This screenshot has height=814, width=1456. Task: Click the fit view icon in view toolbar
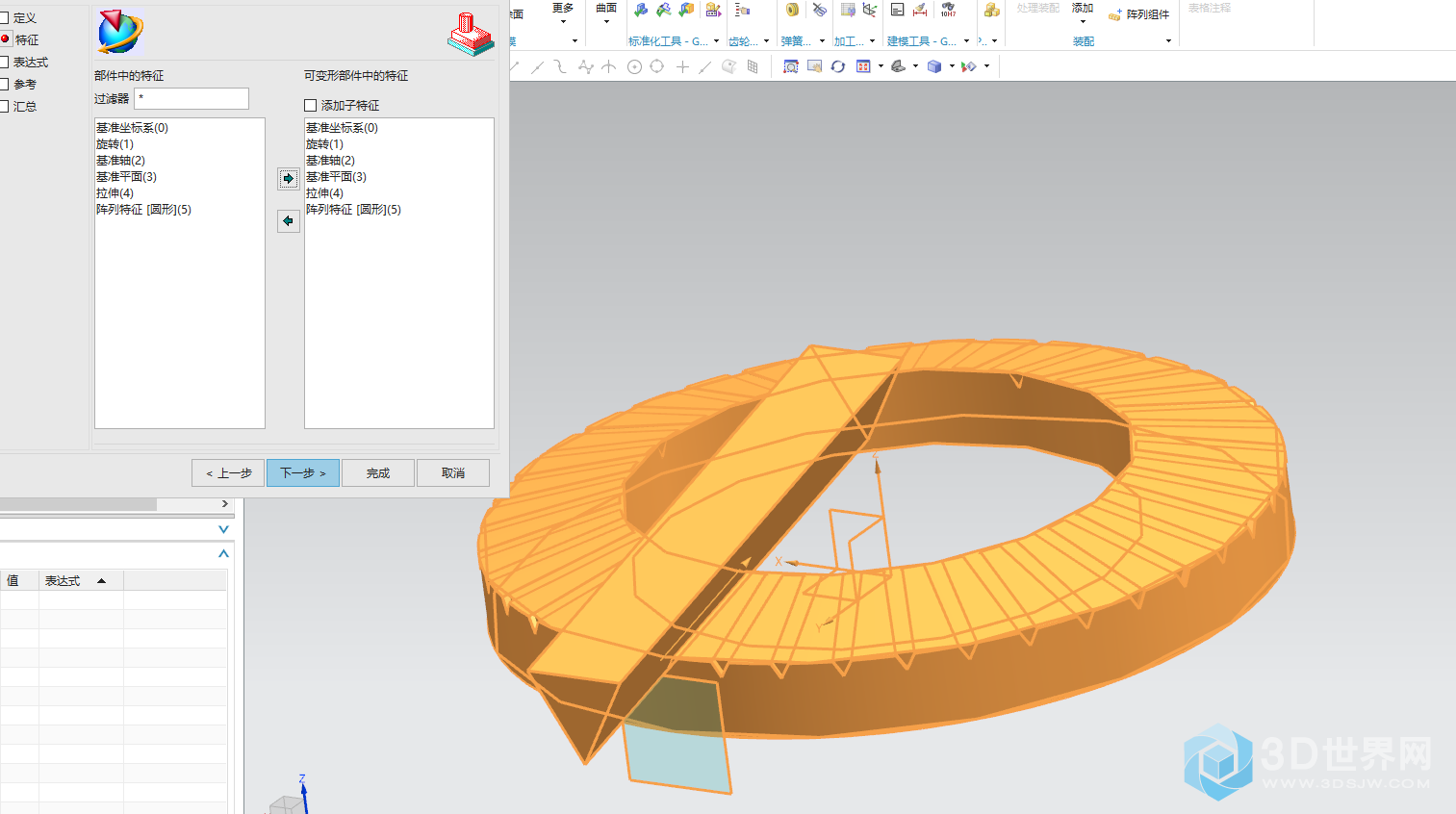tap(790, 66)
